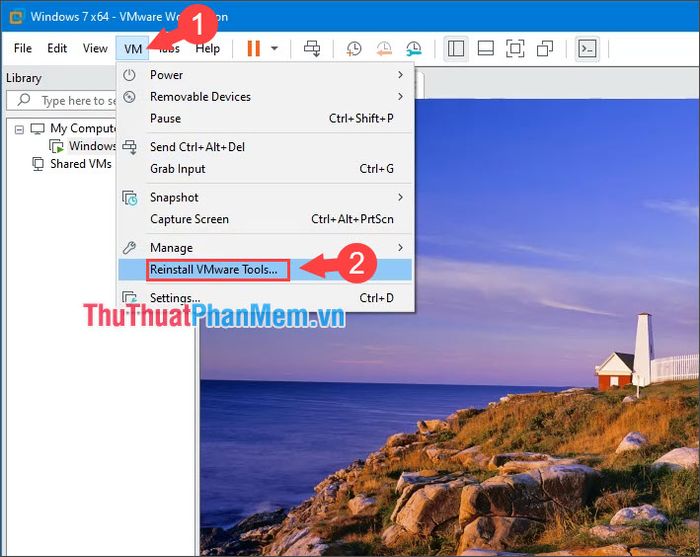This screenshot has height=557, width=700.
Task: Select Grab Input menu entry
Action: [x=265, y=169]
